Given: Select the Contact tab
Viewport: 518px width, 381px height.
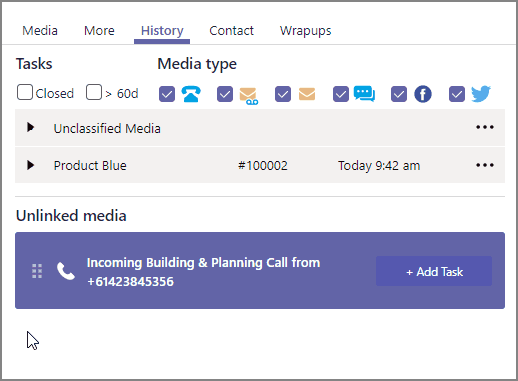Looking at the screenshot, I should 231,31.
